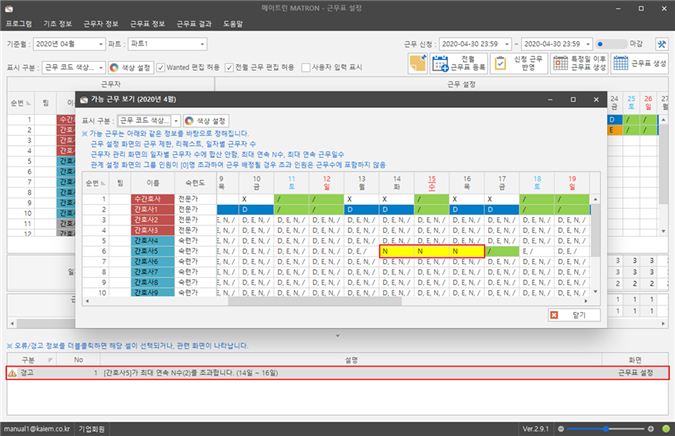Click the warning triangle icon in error row

pos(12,372)
